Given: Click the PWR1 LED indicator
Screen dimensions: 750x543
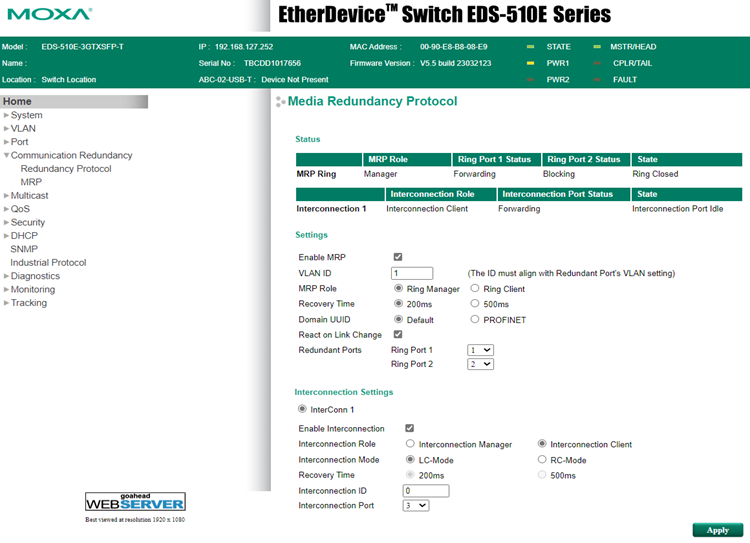Looking at the screenshot, I should (x=530, y=63).
